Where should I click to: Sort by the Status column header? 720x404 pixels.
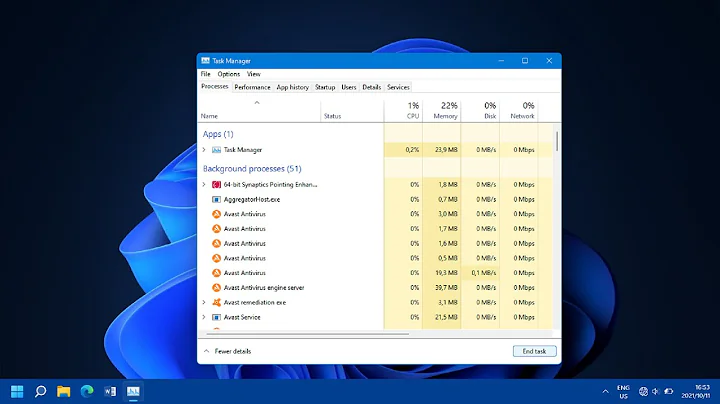[x=352, y=111]
